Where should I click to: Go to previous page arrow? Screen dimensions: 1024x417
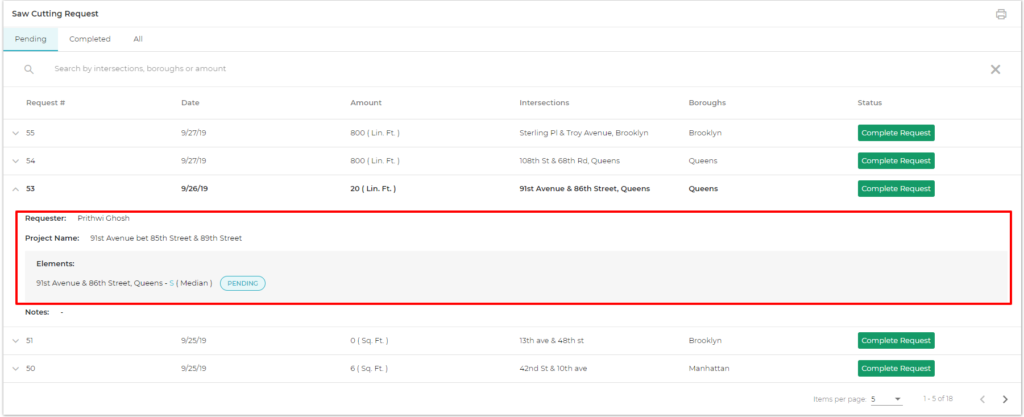(x=982, y=399)
